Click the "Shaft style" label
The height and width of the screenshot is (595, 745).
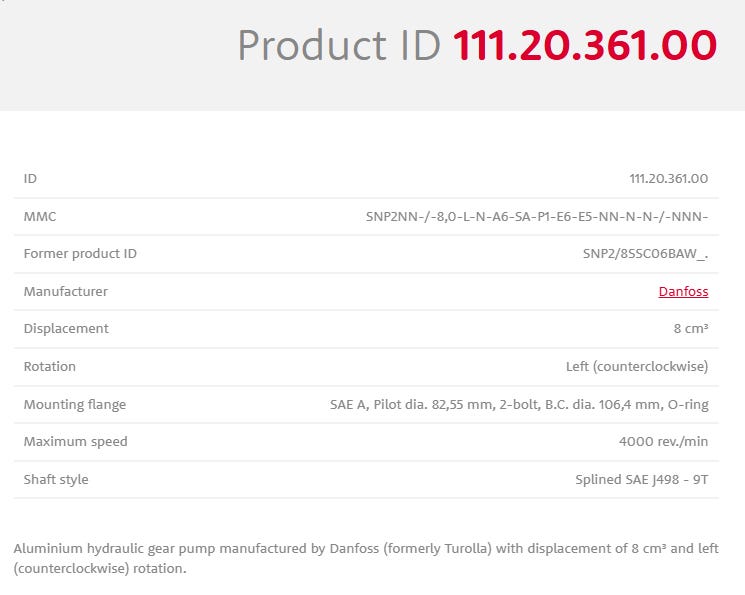tap(56, 480)
